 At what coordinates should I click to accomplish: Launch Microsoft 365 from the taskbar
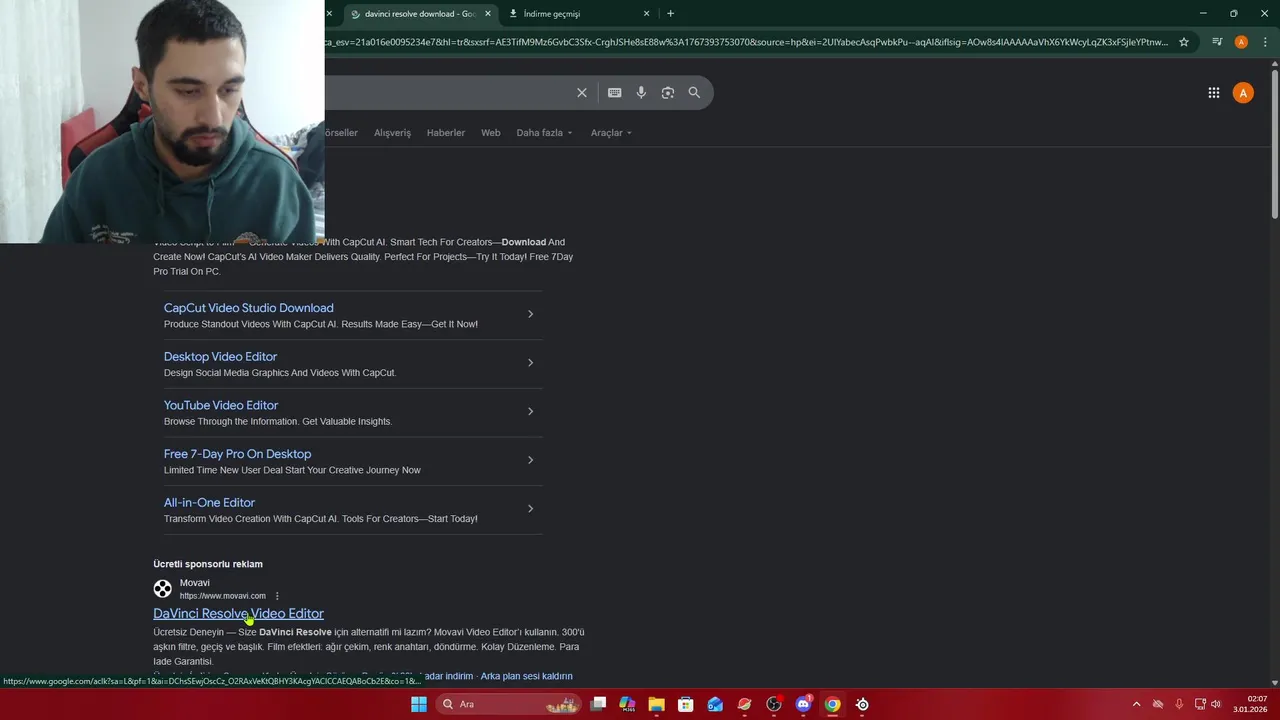(627, 704)
